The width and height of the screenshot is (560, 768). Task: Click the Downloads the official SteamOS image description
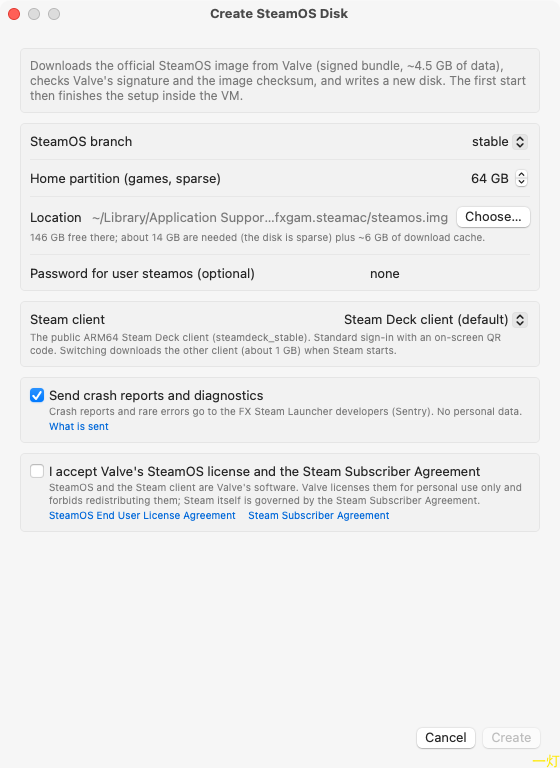[278, 81]
